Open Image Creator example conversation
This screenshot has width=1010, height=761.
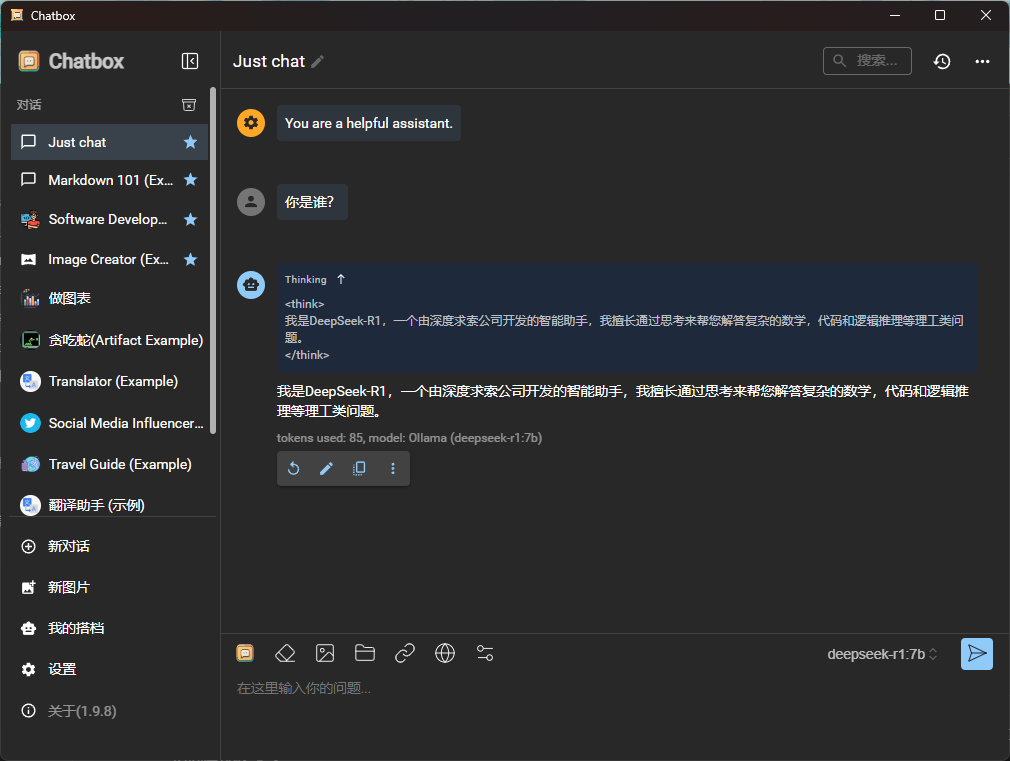pyautogui.click(x=110, y=260)
